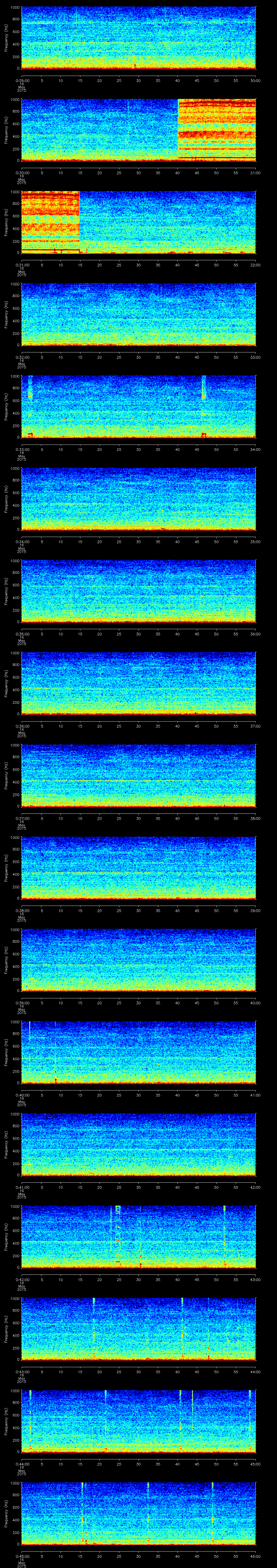Screen dimensions: 277x1568
Task: Click the 400 Hz tonal line in the 0:41:00 spectrogram
Action: coord(138,1149)
